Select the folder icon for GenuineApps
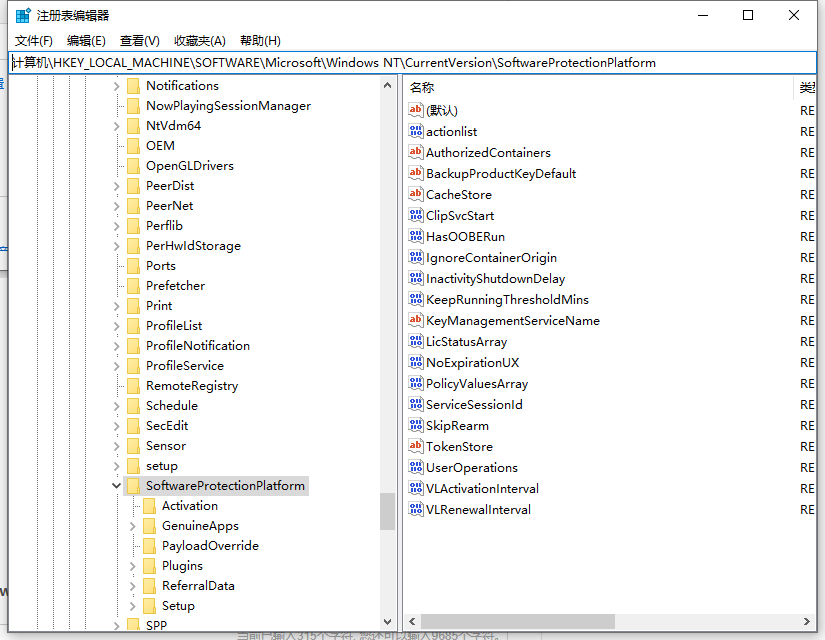 [x=149, y=526]
